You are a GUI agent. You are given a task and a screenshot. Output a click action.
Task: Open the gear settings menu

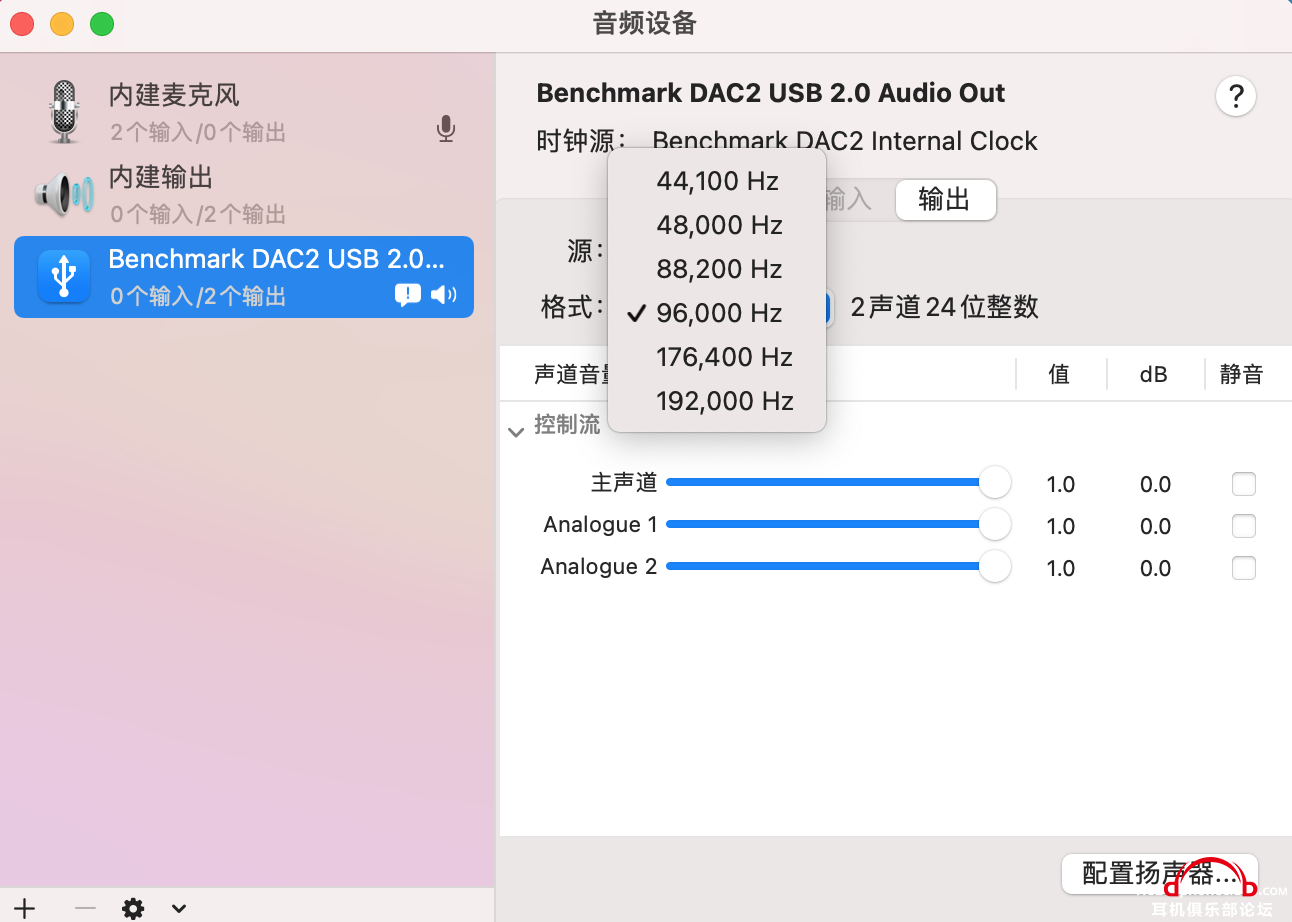click(133, 908)
